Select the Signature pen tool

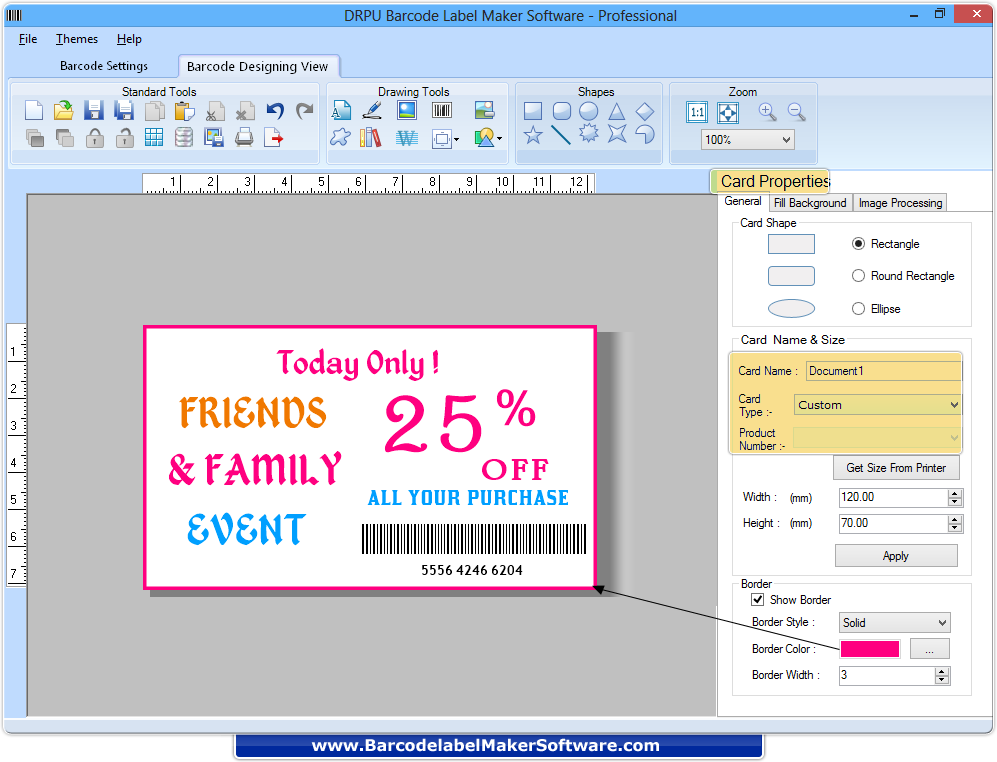pyautogui.click(x=372, y=111)
